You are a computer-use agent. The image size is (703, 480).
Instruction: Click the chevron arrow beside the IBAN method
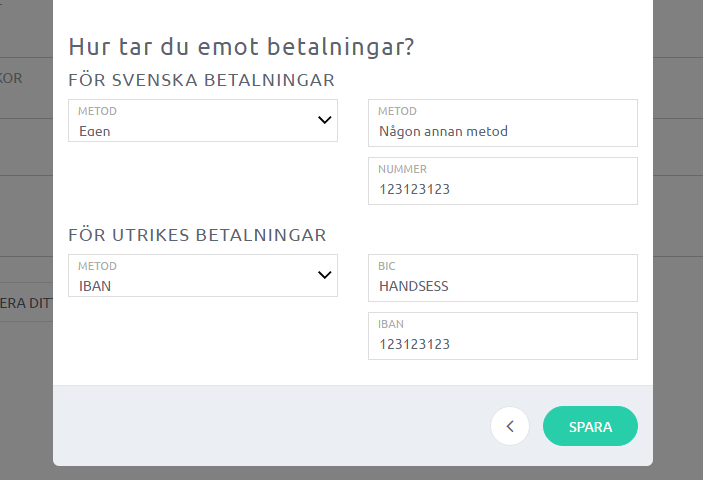coord(324,275)
